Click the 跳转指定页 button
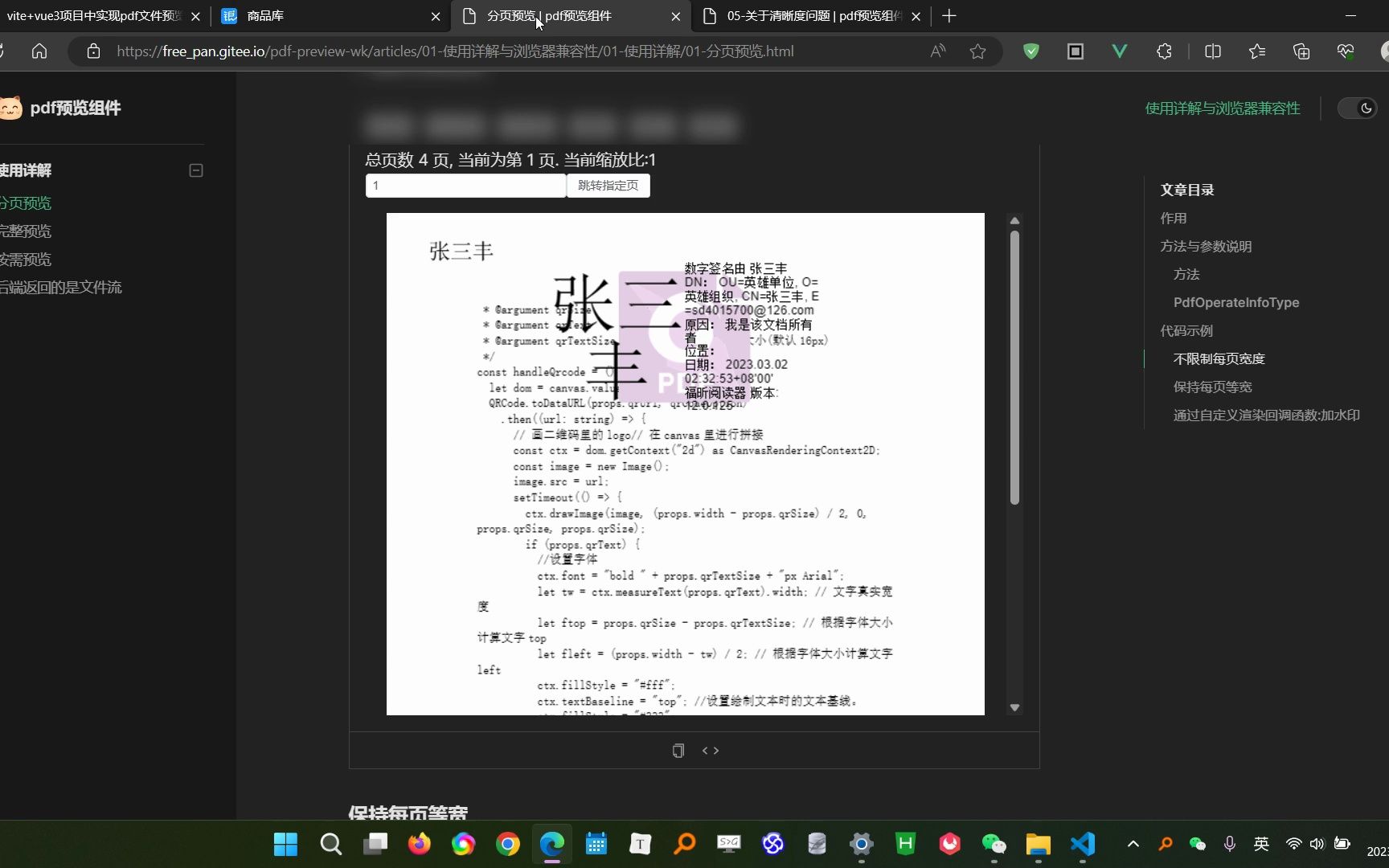Image resolution: width=1389 pixels, height=868 pixels. pyautogui.click(x=607, y=186)
